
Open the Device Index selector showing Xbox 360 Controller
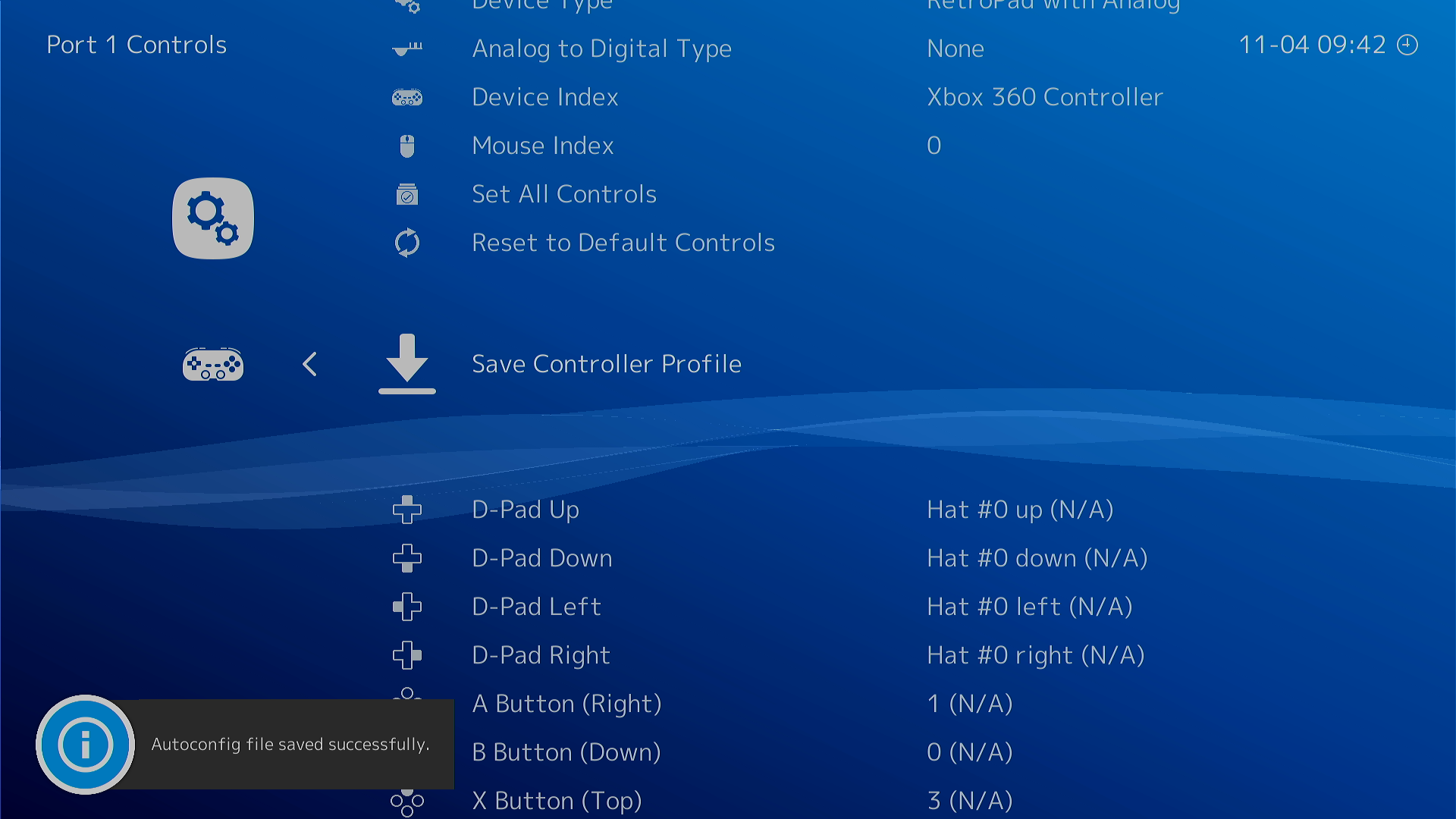coord(1044,97)
